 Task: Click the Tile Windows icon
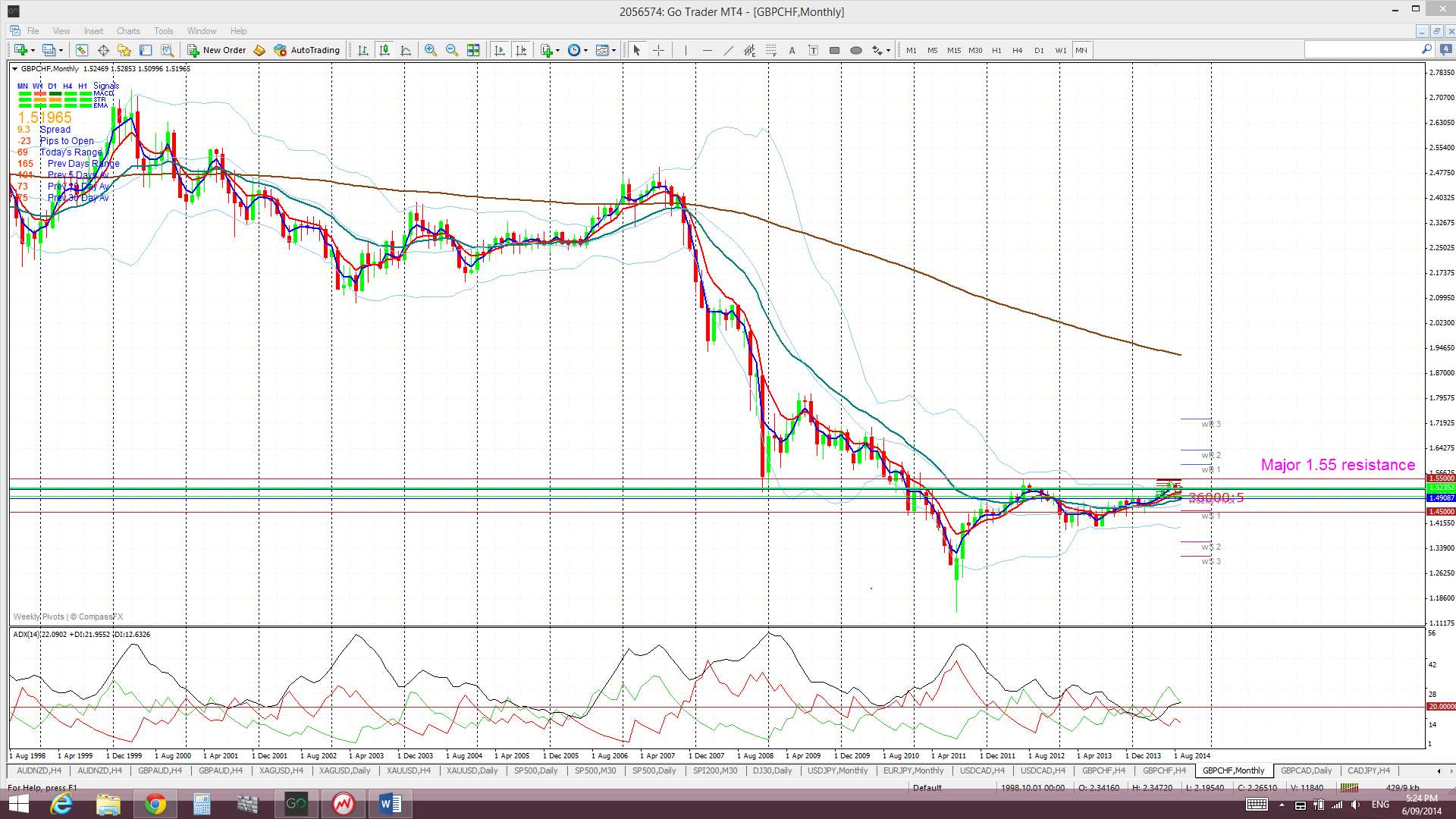click(473, 50)
